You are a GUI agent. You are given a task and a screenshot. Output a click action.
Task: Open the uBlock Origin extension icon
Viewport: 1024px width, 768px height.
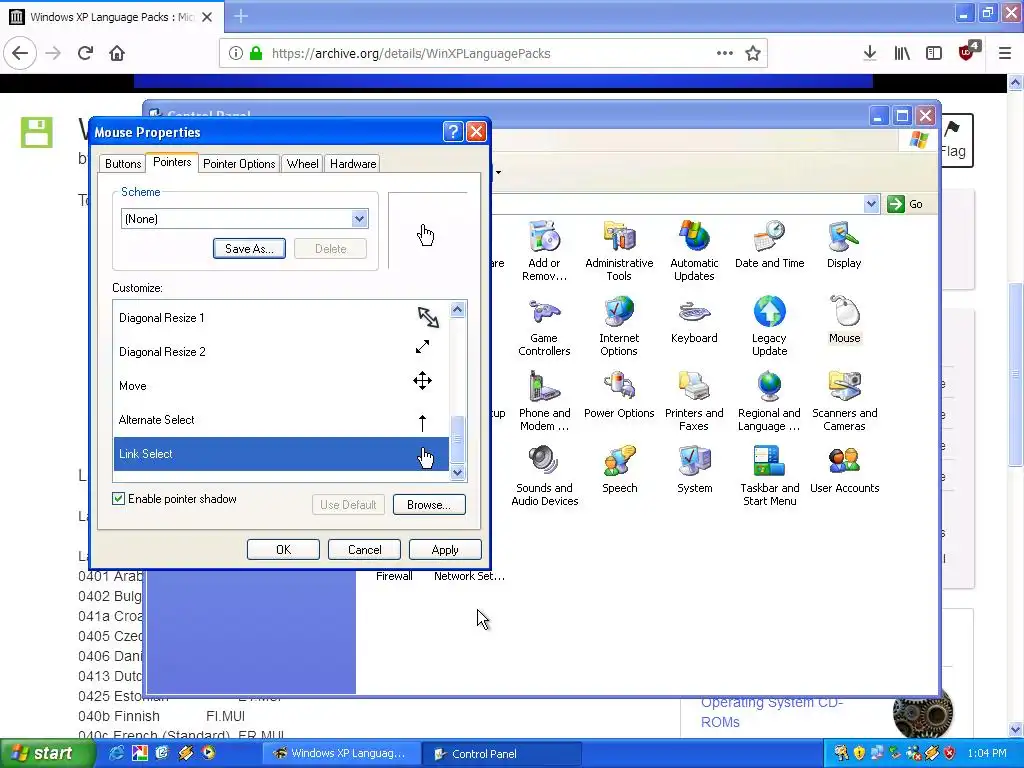click(x=968, y=52)
